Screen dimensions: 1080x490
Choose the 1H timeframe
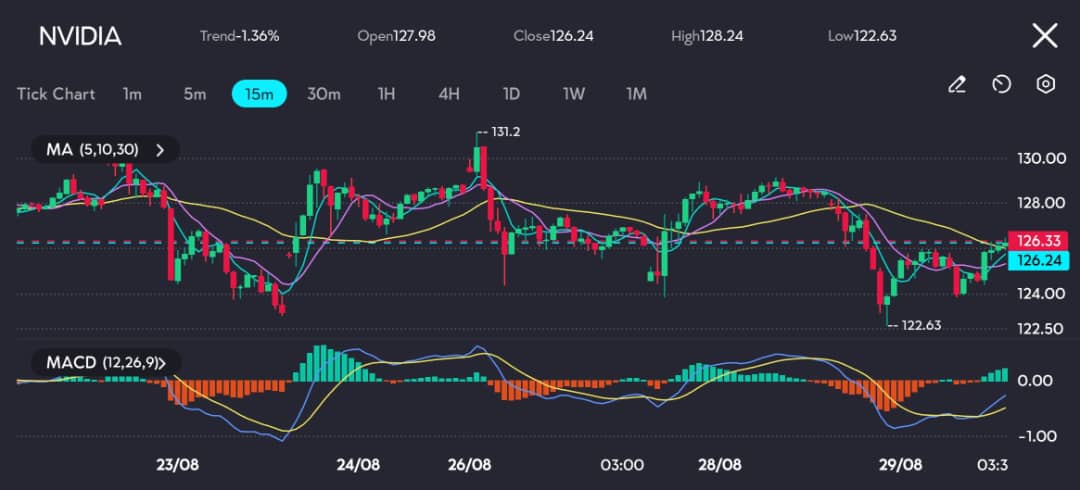387,94
